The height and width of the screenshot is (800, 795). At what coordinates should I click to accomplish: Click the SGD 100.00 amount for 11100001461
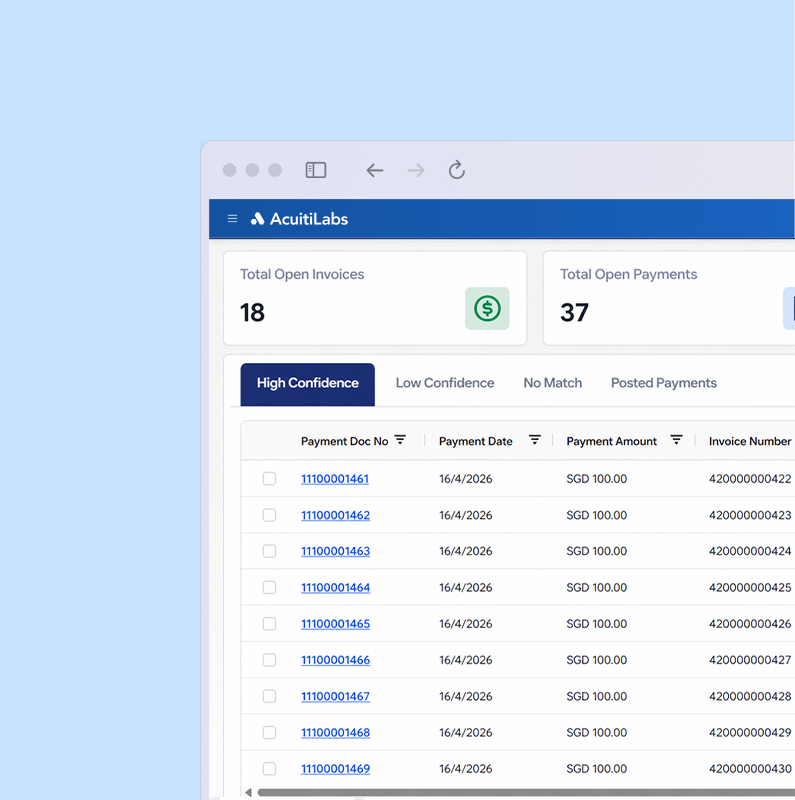(x=597, y=479)
